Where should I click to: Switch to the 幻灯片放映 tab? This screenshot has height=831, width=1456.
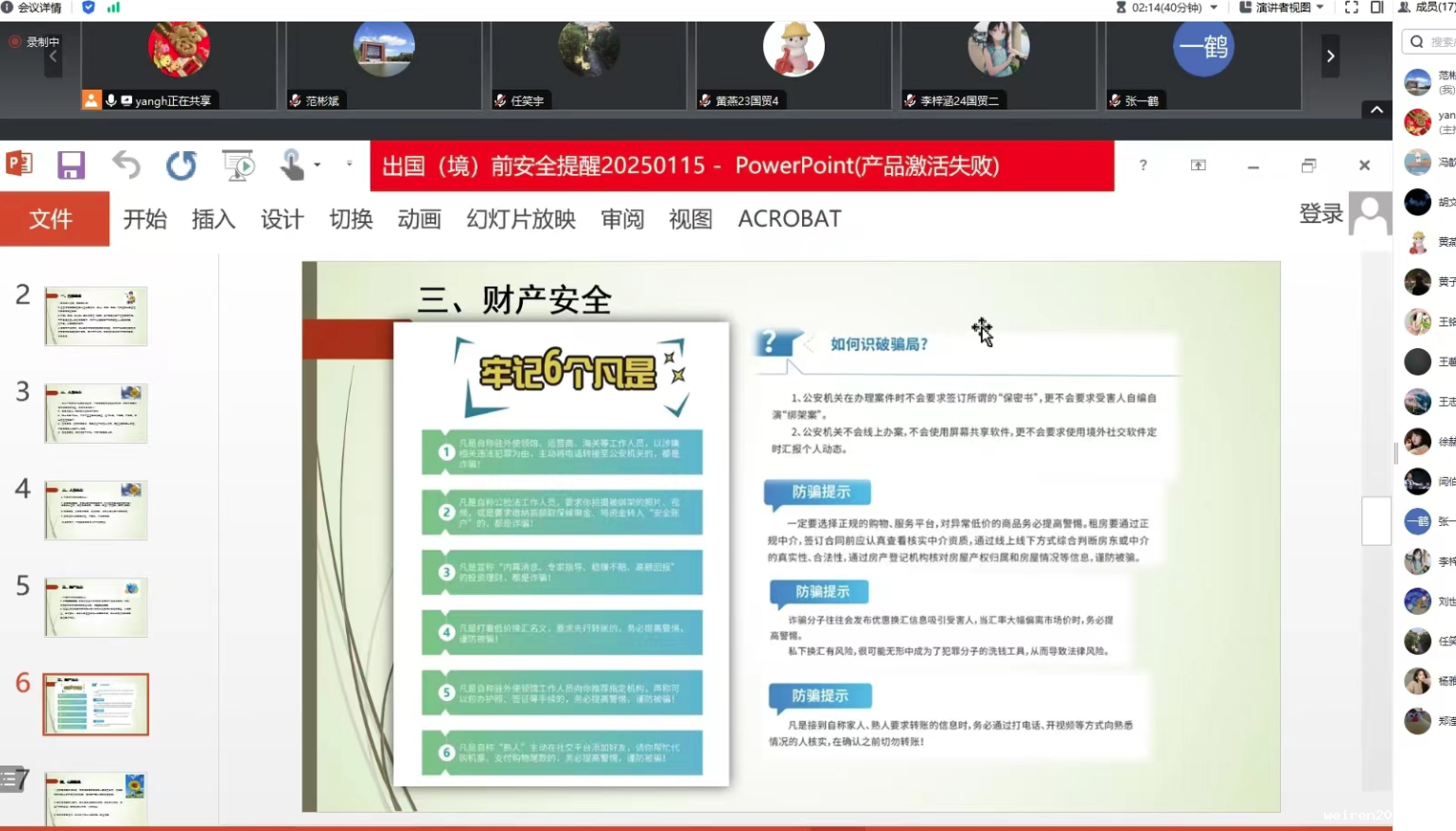pos(521,219)
